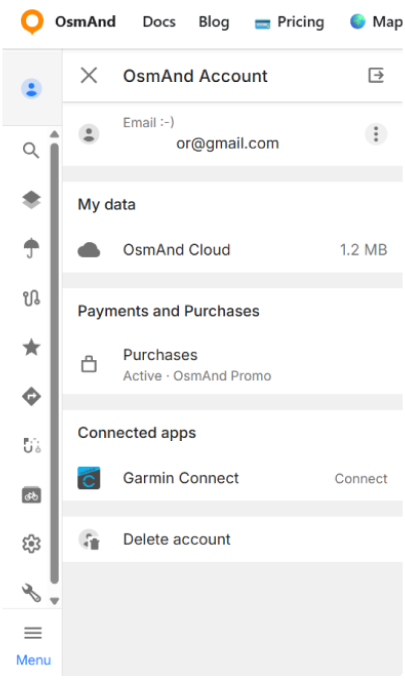Open the Pricing page link

pyautogui.click(x=290, y=22)
